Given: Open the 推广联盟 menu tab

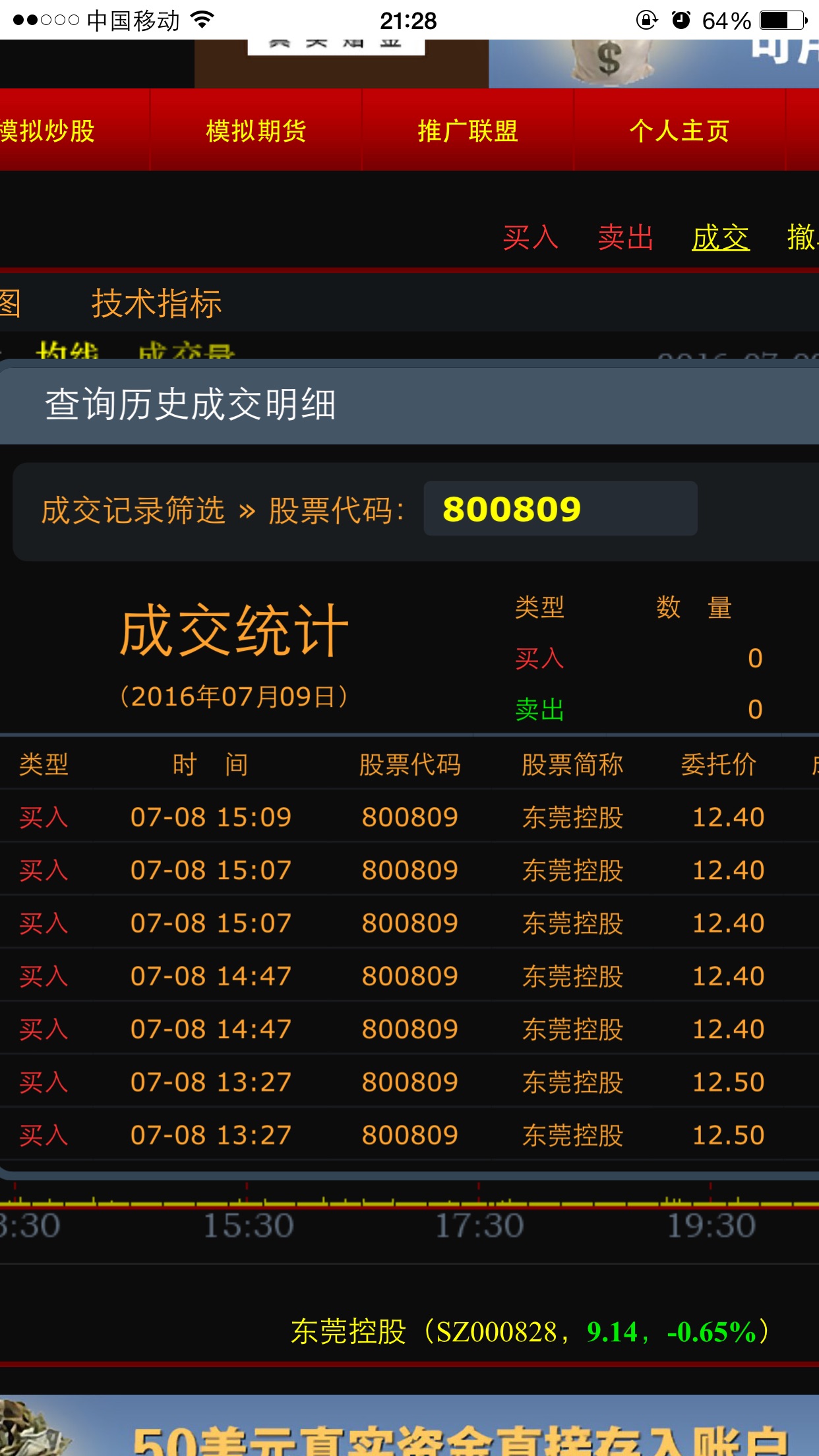Looking at the screenshot, I should tap(468, 131).
